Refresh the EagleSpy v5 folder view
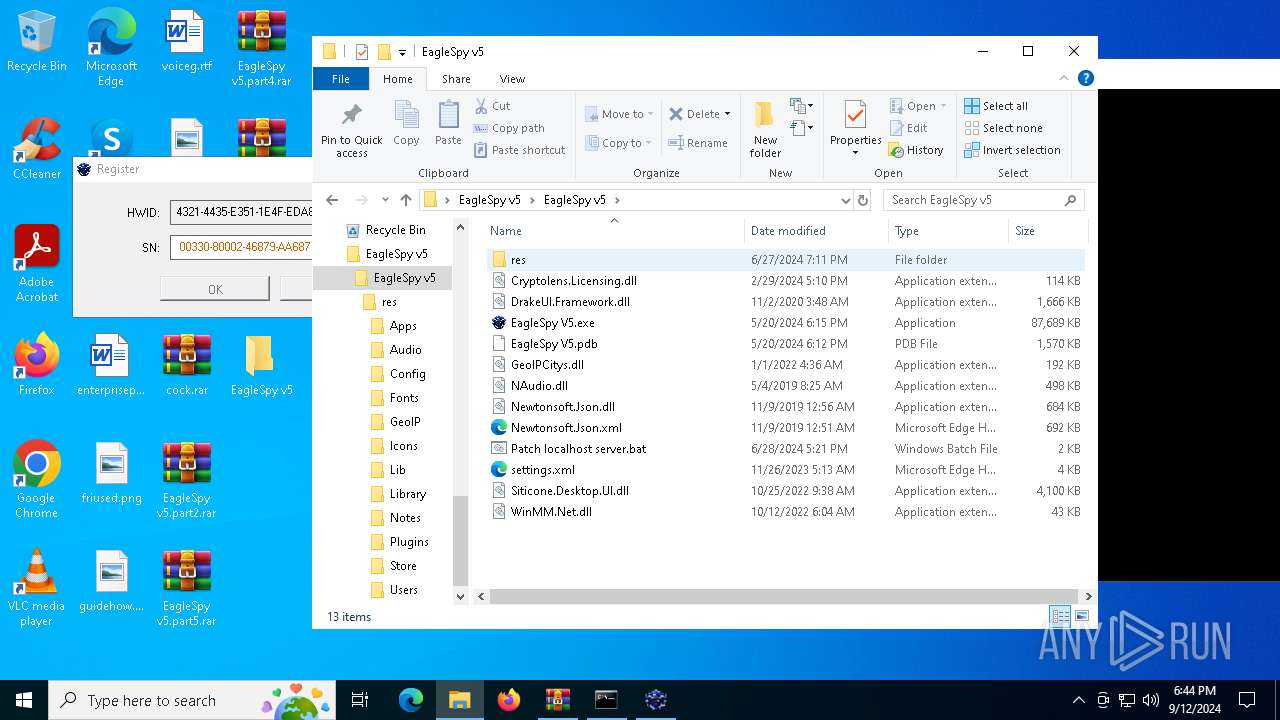The image size is (1280, 720). [863, 200]
